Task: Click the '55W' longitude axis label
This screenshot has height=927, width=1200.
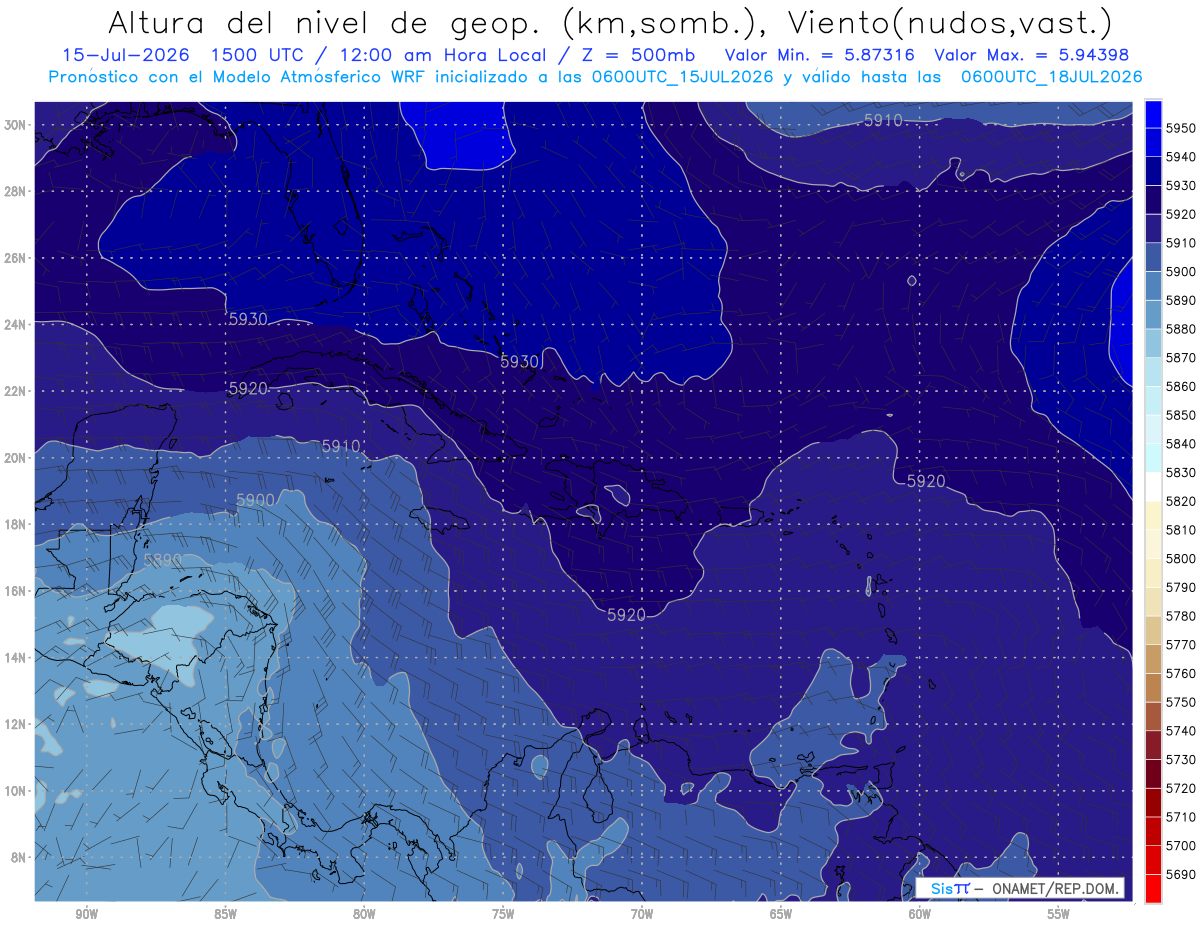Action: pos(1059,915)
